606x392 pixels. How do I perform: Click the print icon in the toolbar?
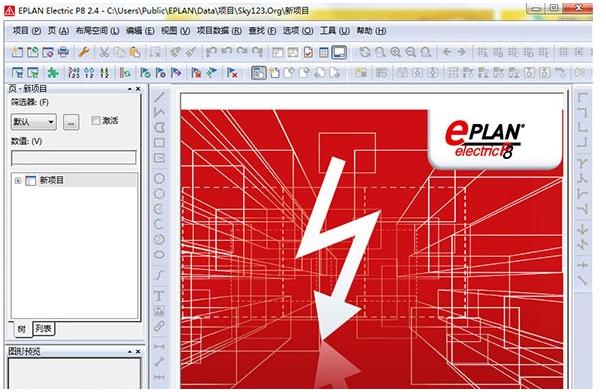coord(63,52)
